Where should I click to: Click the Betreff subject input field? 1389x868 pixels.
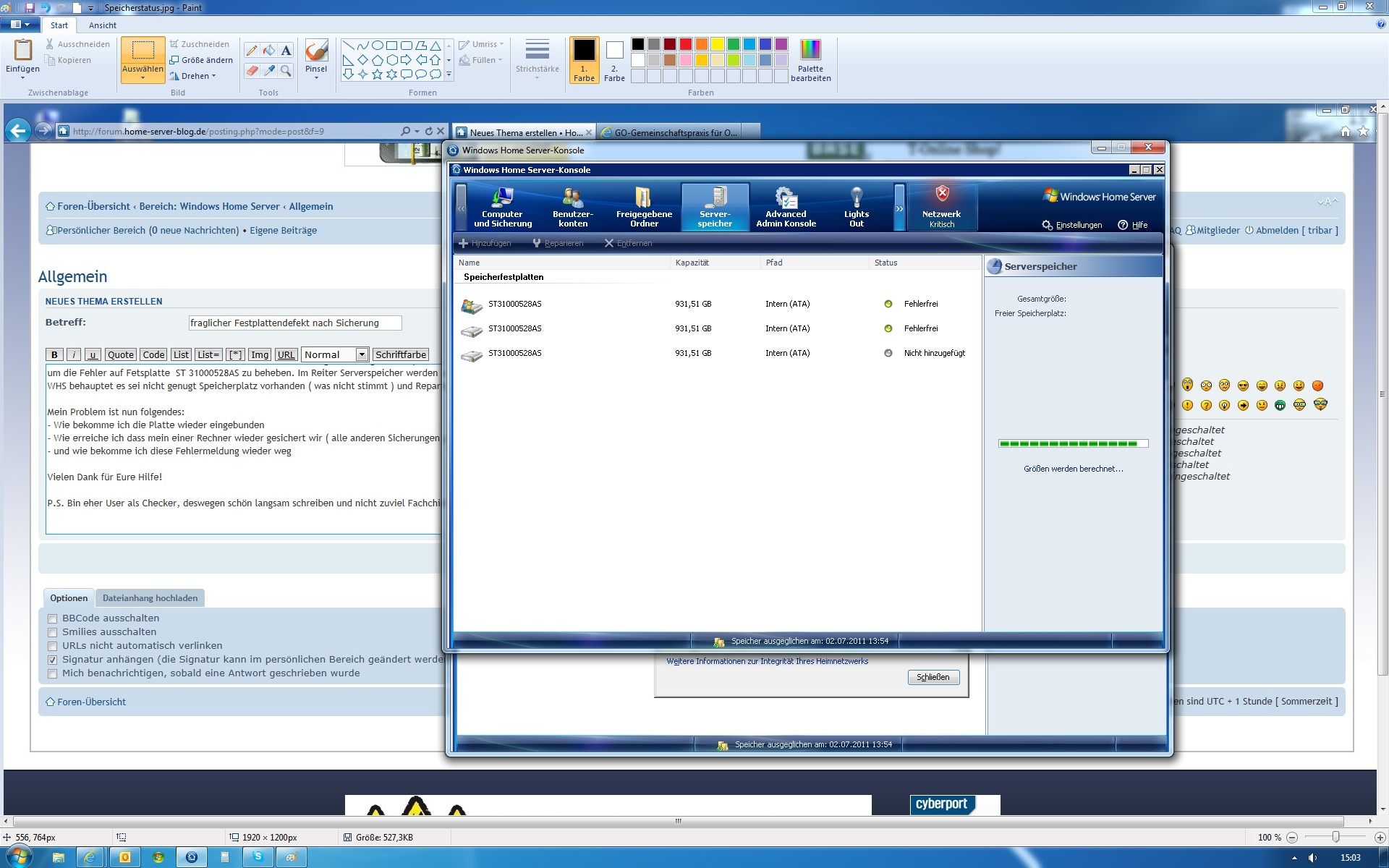coord(294,323)
